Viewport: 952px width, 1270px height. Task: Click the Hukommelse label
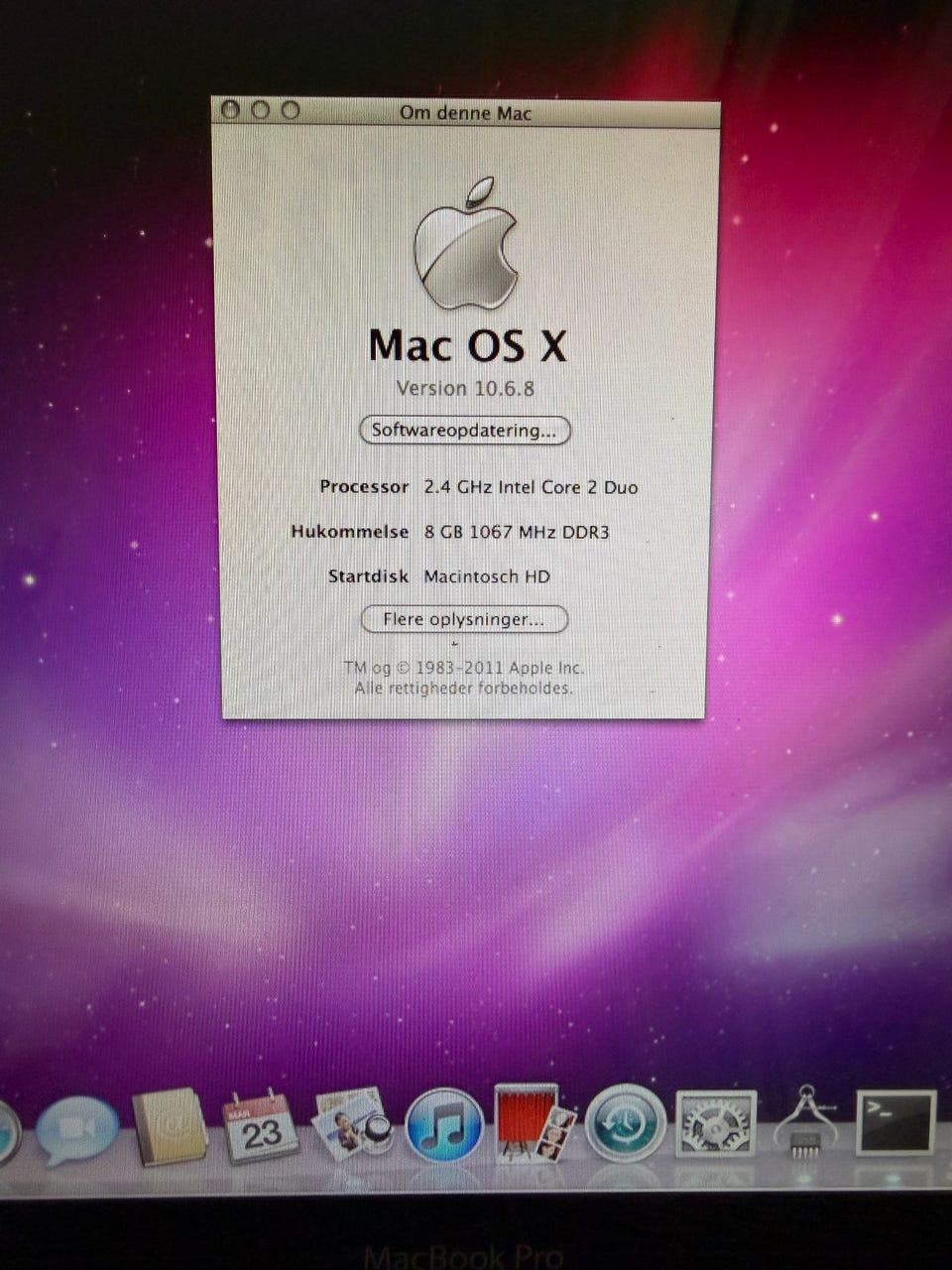(x=349, y=532)
